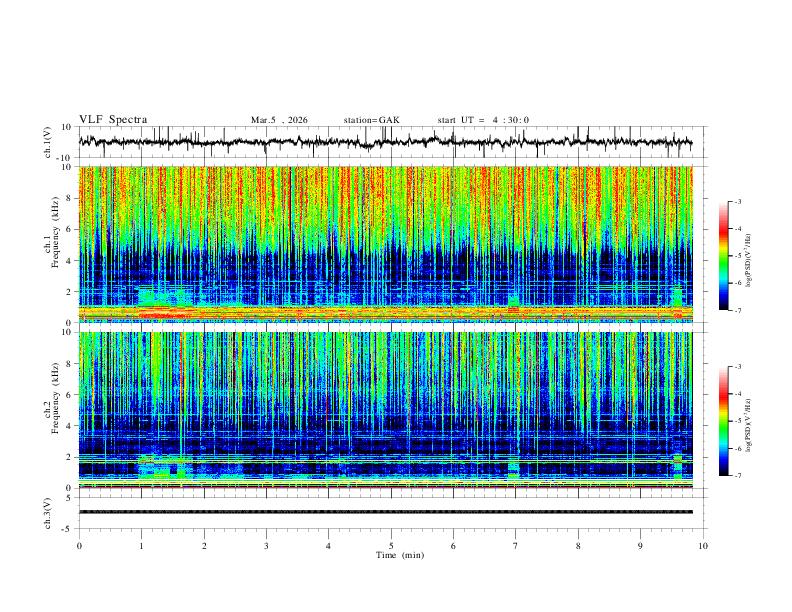Click the '6' kHz tick on ch.2 spectrogram axis
This screenshot has width=792, height=612.
coord(70,395)
